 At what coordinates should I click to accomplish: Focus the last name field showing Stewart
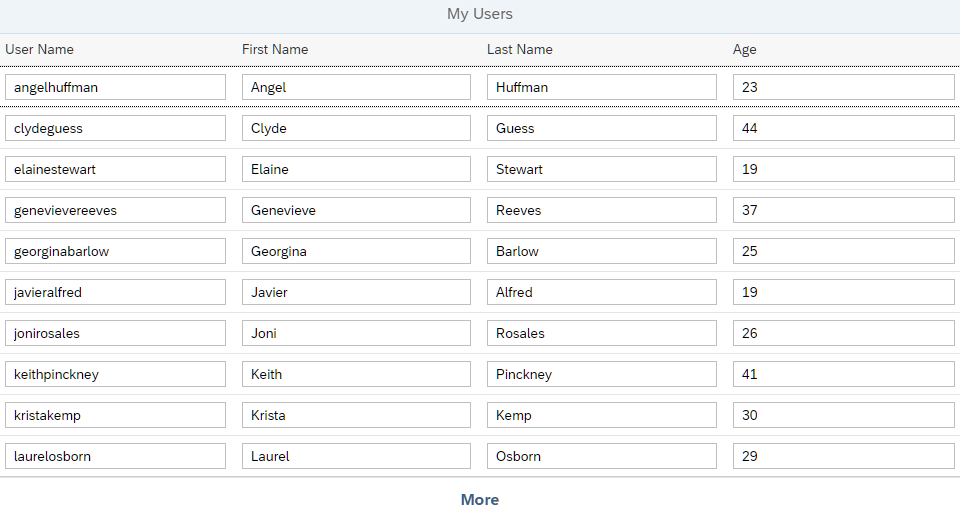click(x=602, y=169)
